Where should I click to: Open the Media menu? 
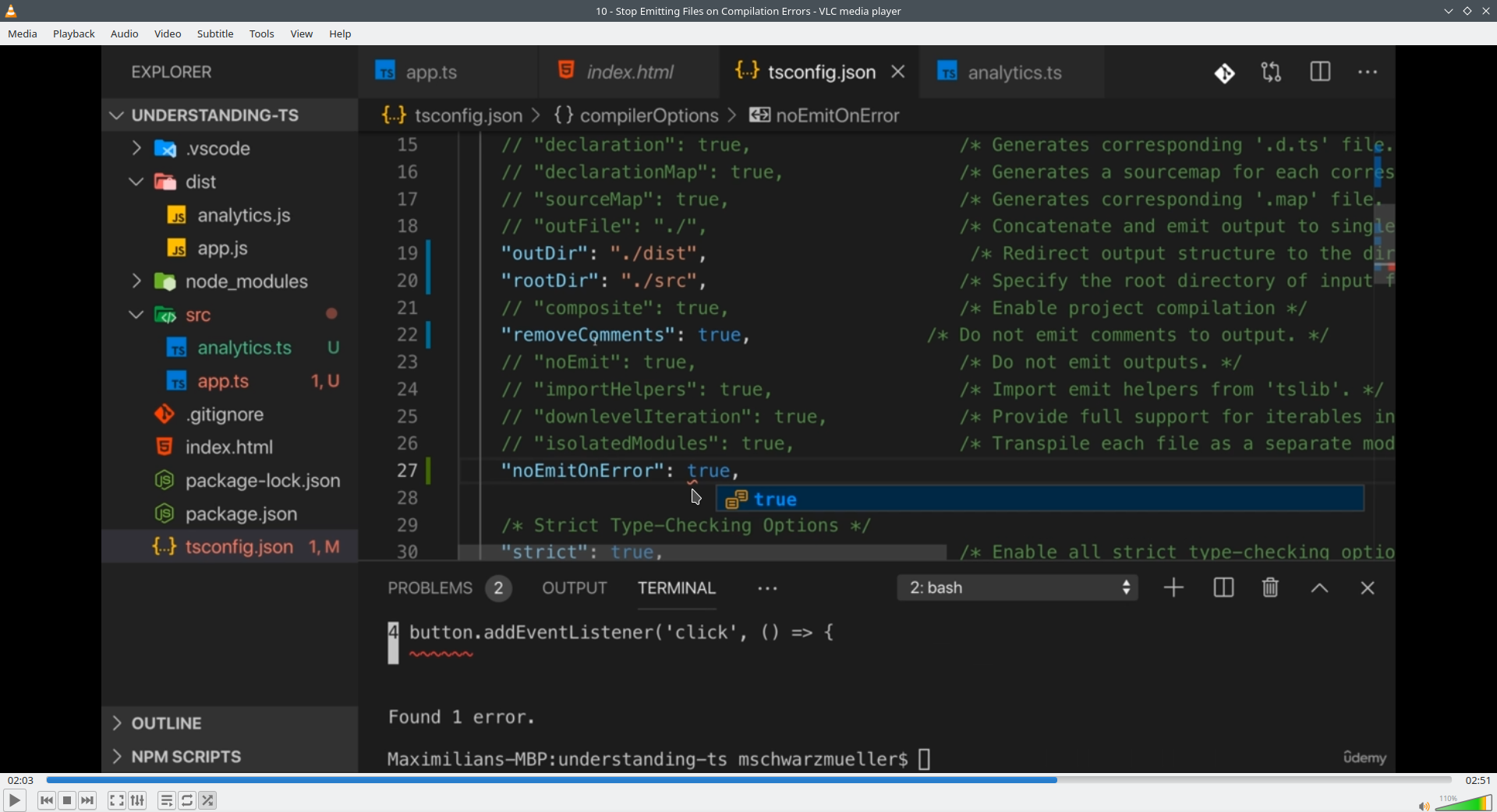point(23,34)
